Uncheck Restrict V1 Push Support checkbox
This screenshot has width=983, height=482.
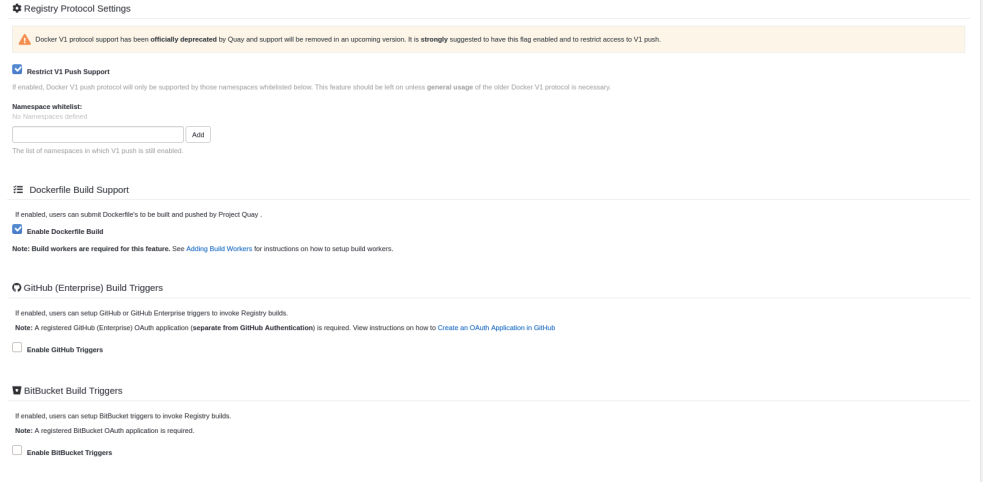pos(17,70)
